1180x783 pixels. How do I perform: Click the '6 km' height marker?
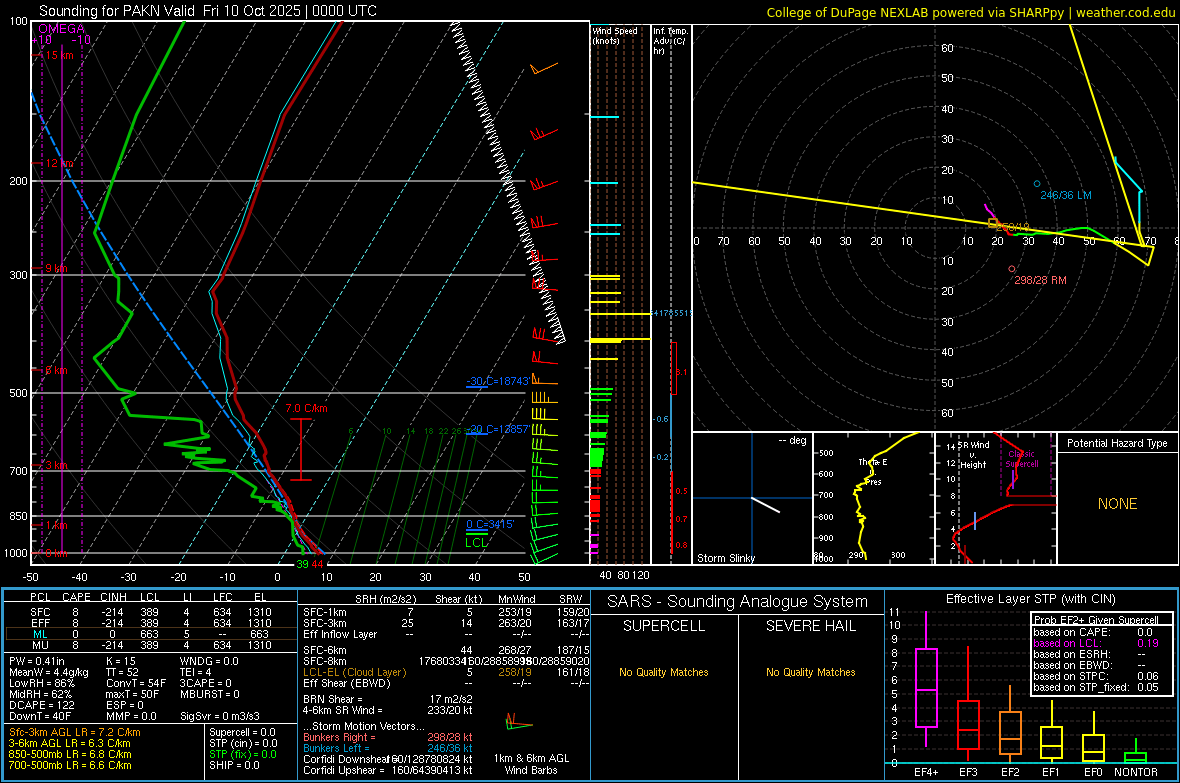(56, 370)
